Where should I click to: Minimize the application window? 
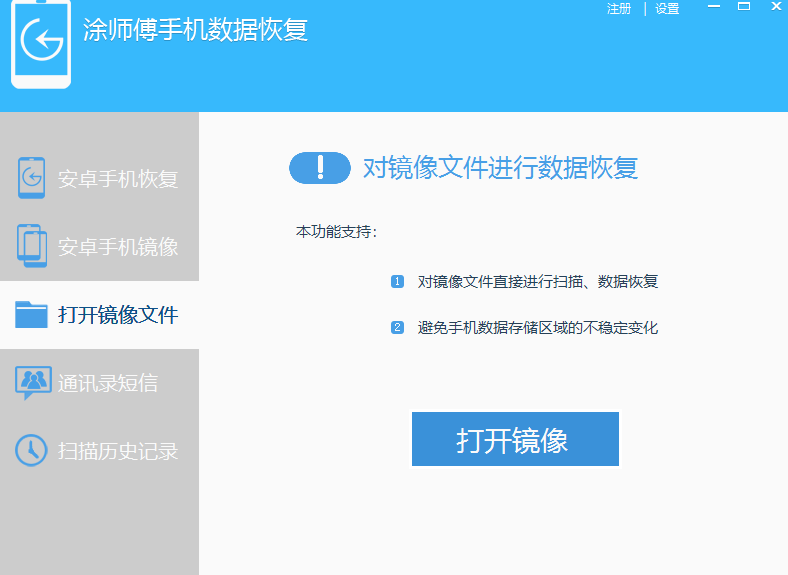coord(715,8)
